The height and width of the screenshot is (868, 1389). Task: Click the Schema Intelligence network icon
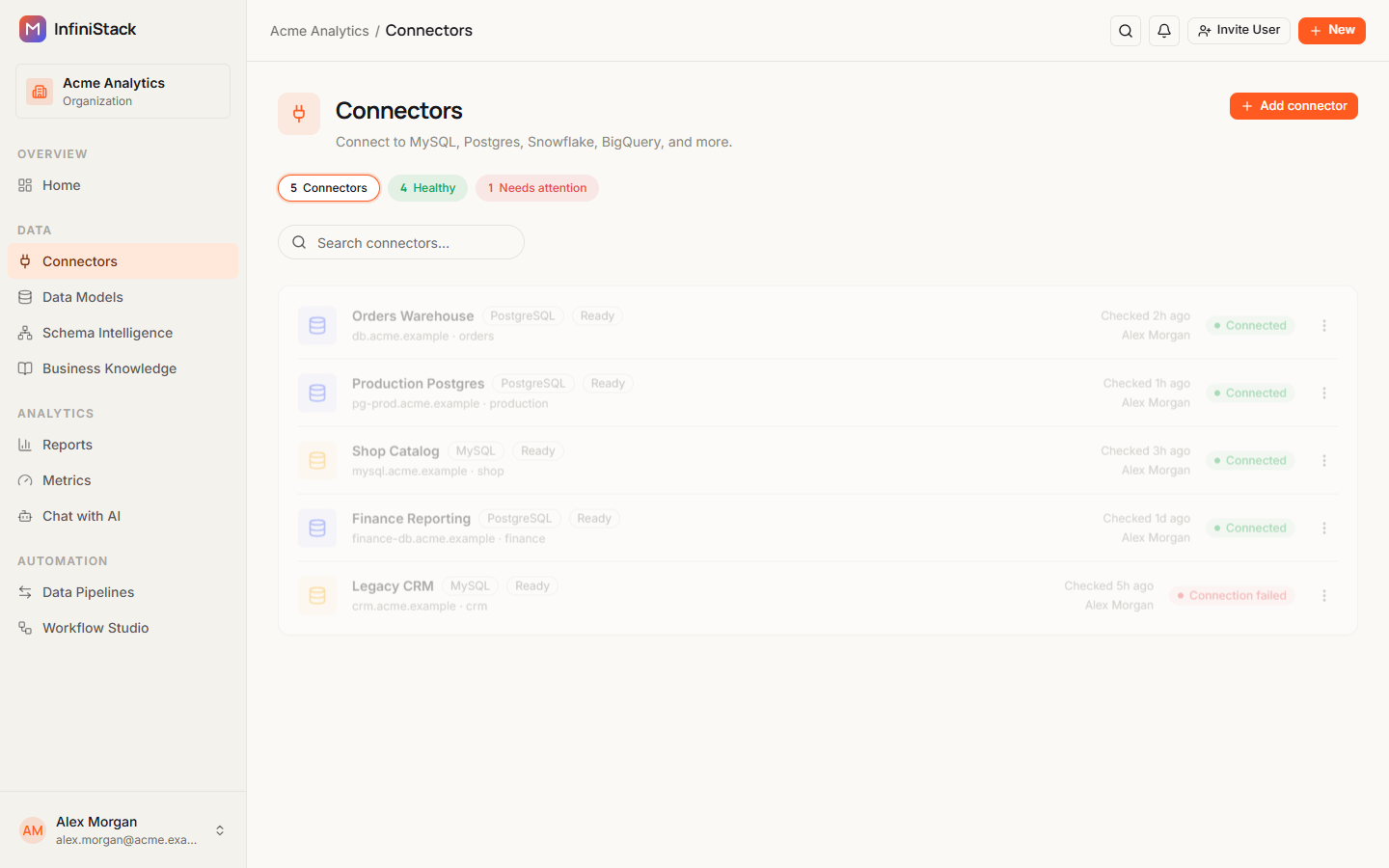(x=25, y=333)
